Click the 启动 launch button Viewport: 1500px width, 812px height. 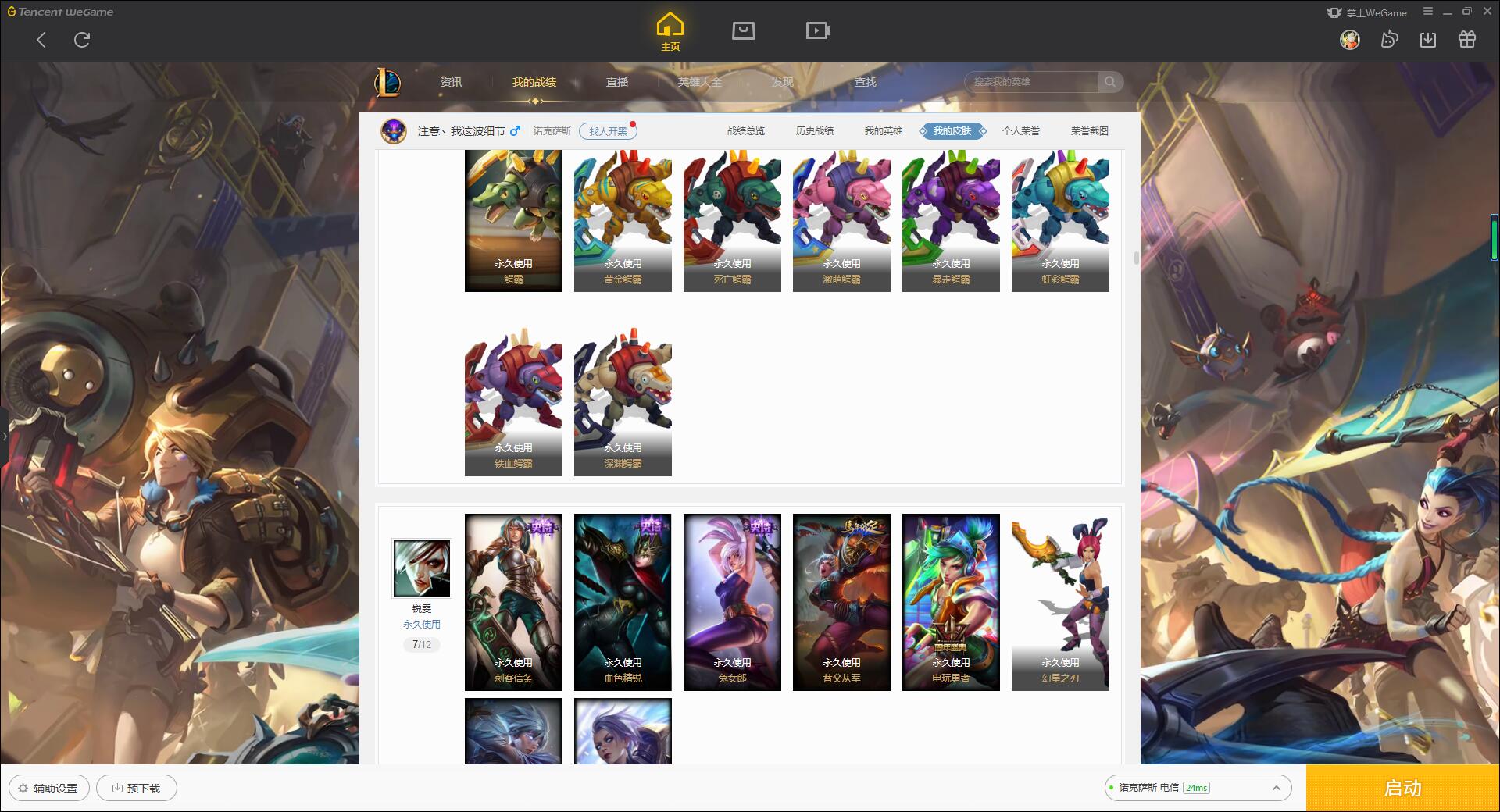[x=1403, y=788]
